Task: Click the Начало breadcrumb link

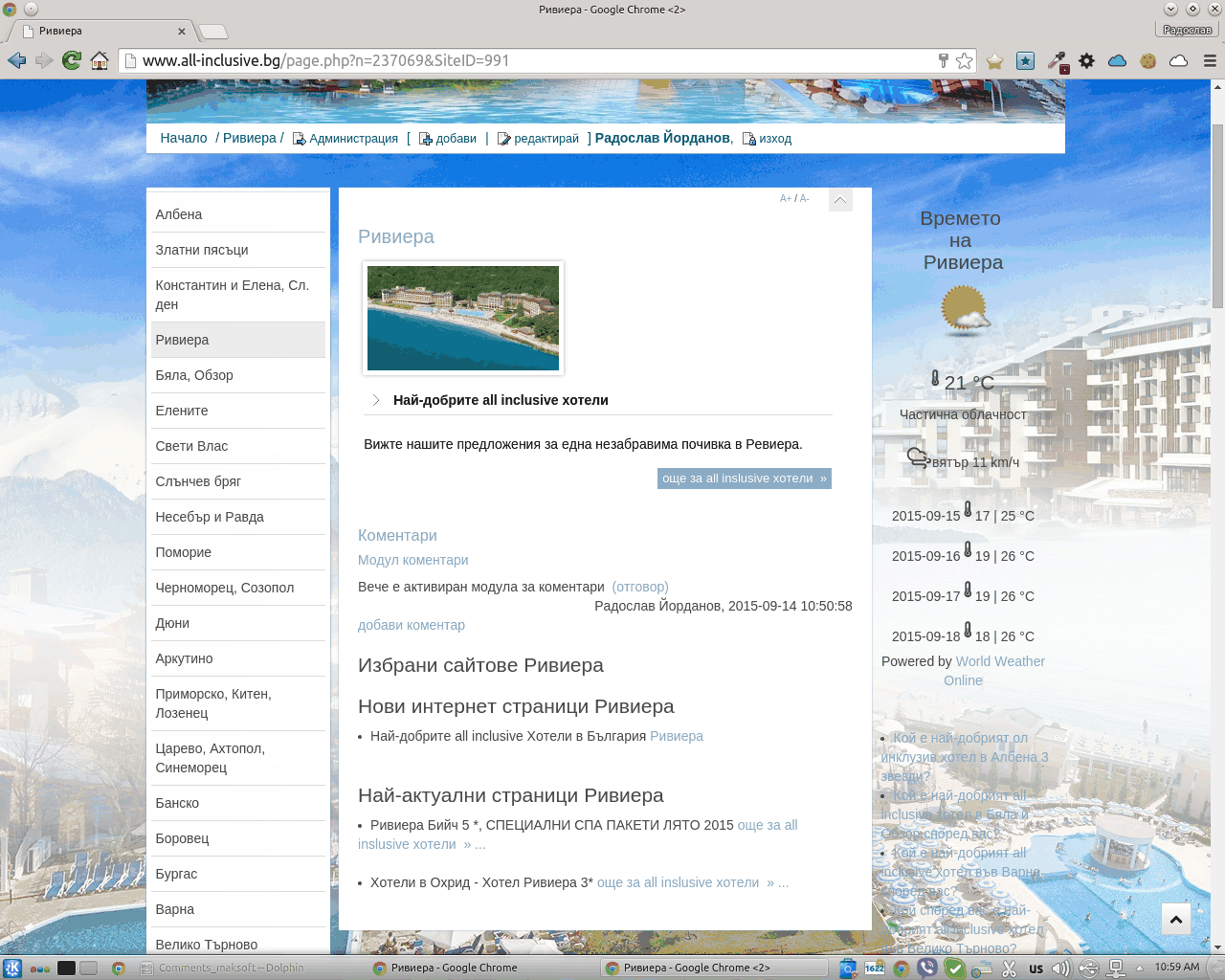Action: (x=184, y=138)
